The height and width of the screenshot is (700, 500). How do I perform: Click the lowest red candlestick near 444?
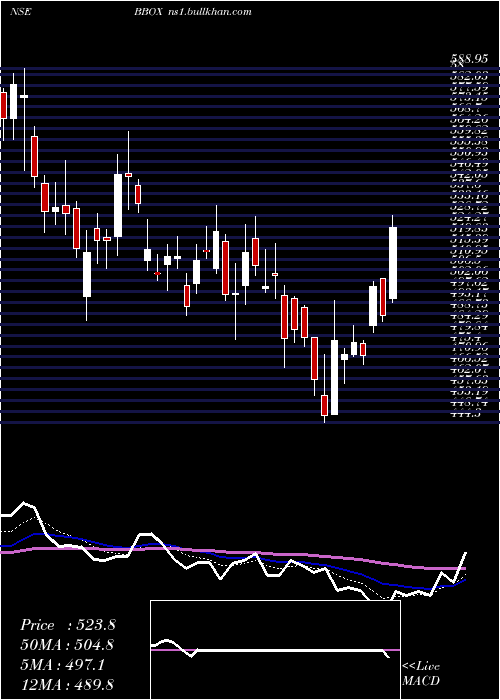(x=325, y=405)
